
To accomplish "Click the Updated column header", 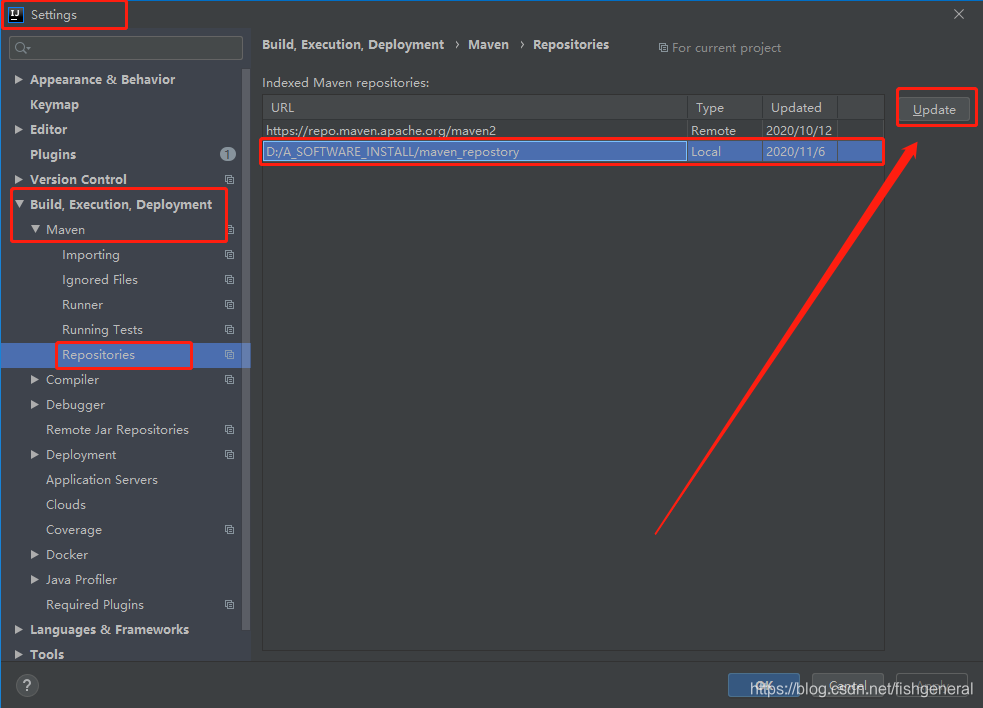I will click(800, 107).
